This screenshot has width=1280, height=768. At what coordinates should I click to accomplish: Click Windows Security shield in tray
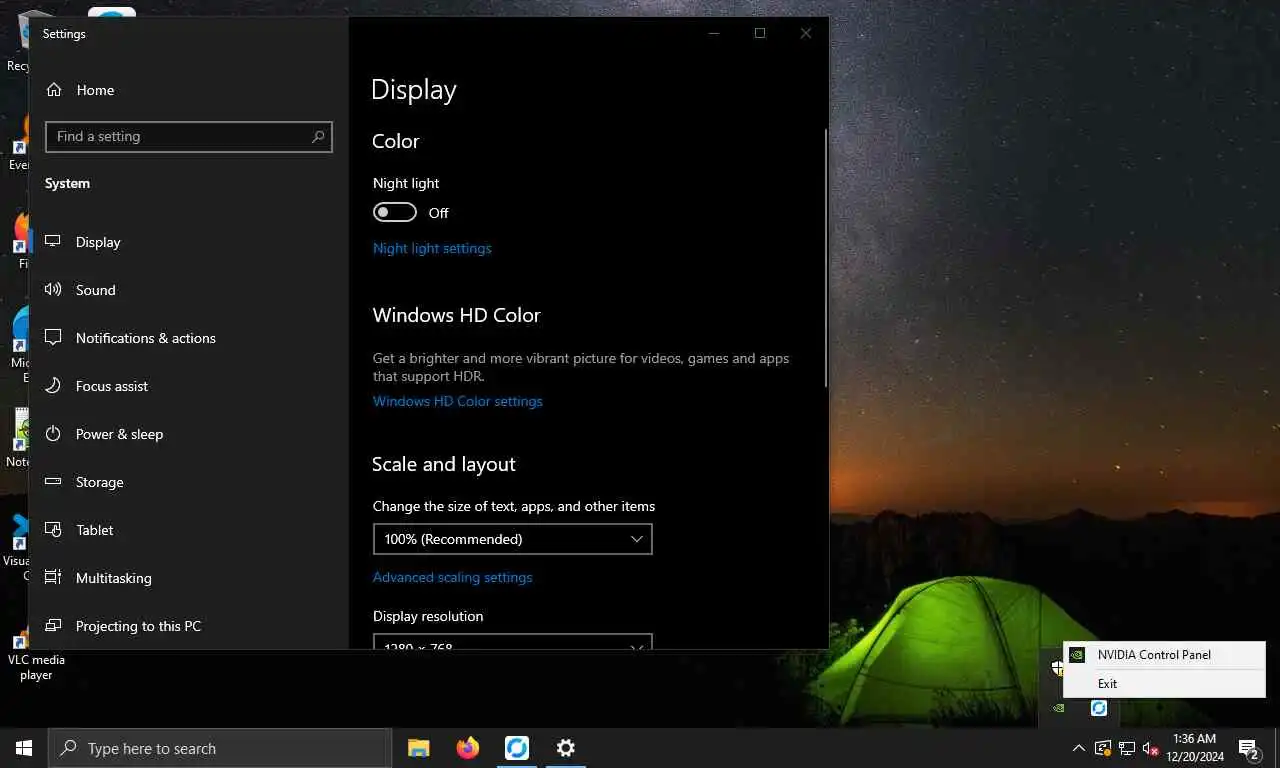point(1057,667)
